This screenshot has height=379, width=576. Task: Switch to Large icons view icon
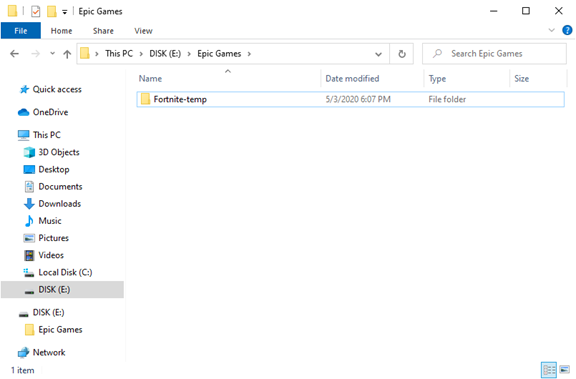[x=565, y=369]
